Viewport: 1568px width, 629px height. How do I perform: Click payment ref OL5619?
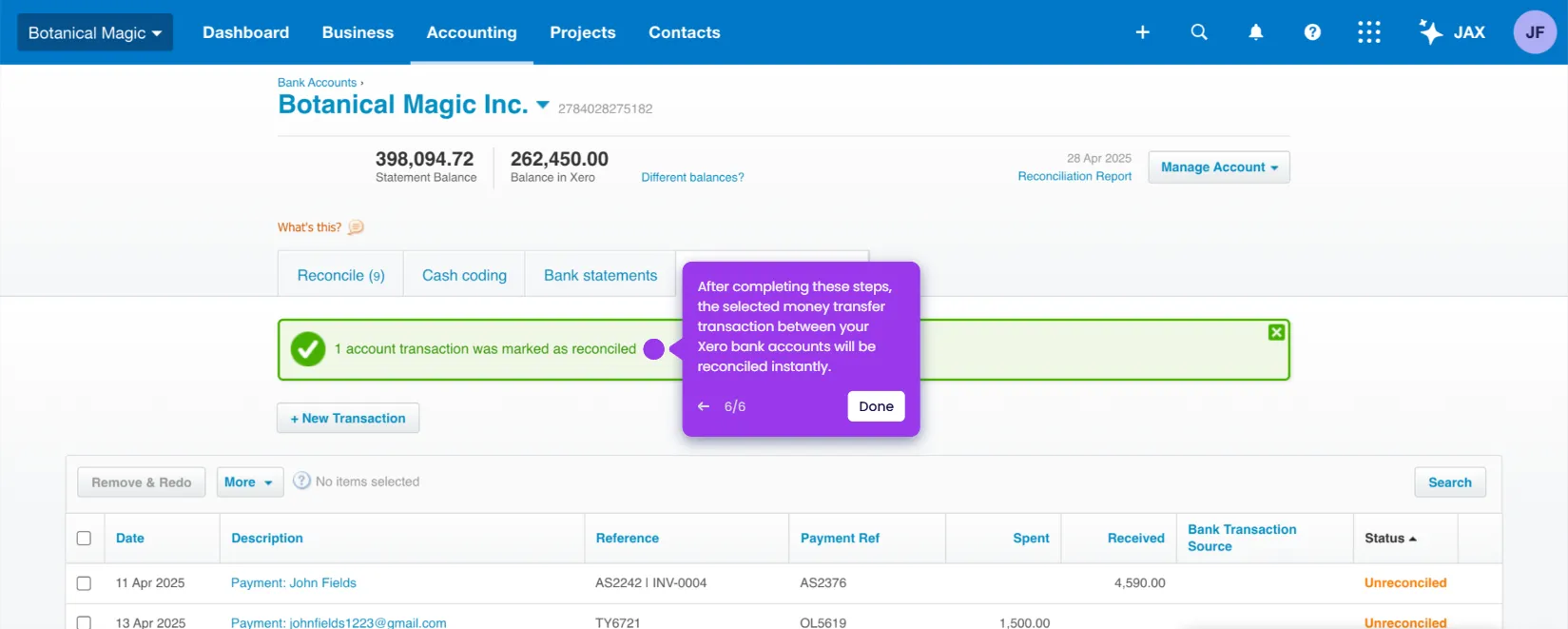[x=823, y=623]
